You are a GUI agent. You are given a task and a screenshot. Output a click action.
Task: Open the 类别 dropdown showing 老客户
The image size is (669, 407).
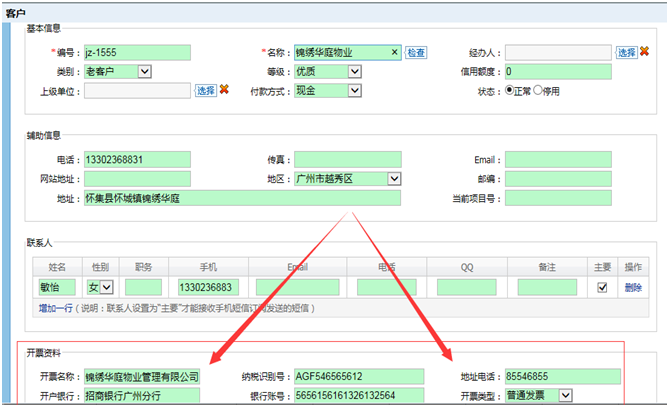pos(144,71)
